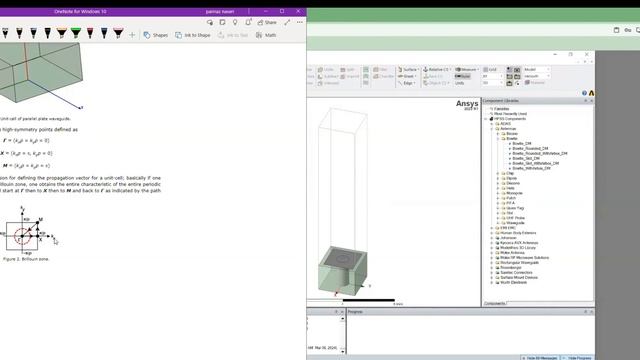
Task: Click the lightbulb tell-me icon in OneNote
Action: [x=235, y=22]
